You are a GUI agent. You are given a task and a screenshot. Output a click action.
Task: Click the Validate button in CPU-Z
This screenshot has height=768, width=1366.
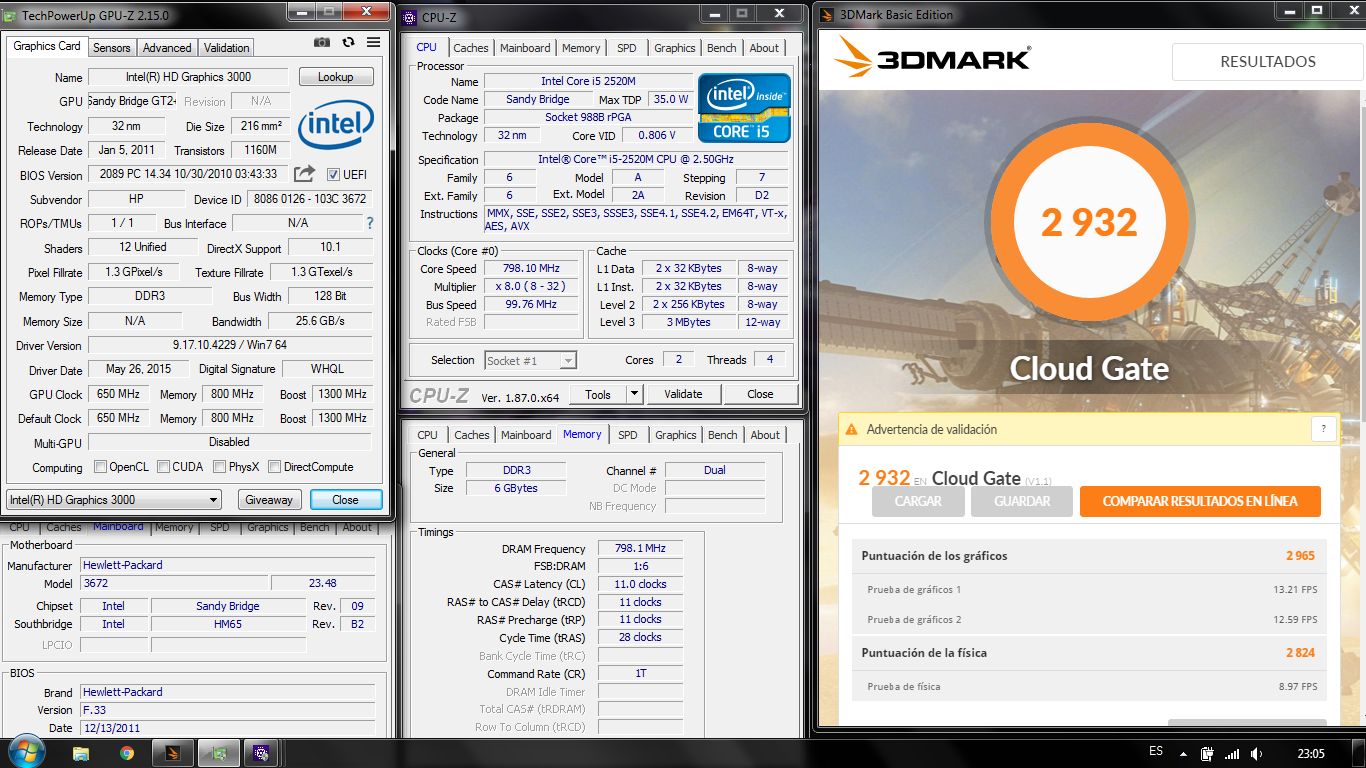(683, 394)
